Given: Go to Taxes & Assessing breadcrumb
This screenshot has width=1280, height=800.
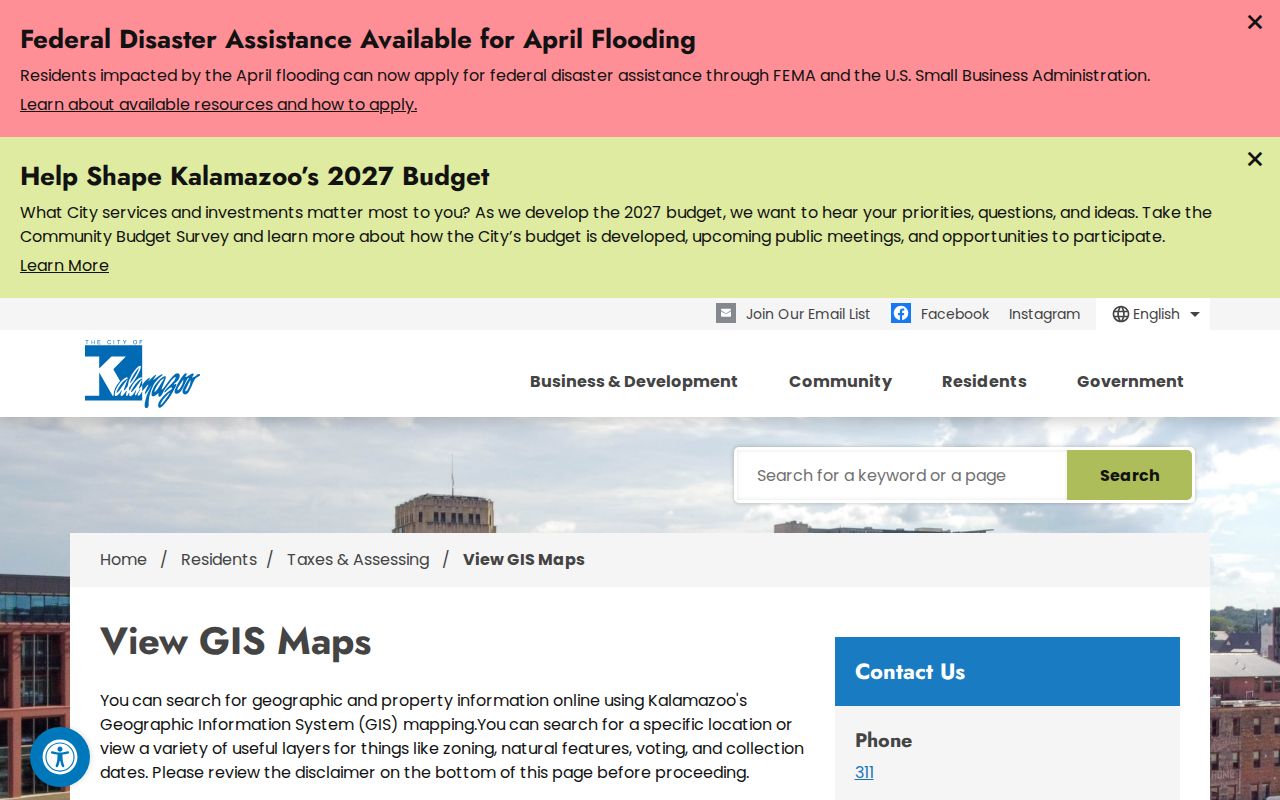Looking at the screenshot, I should (358, 559).
